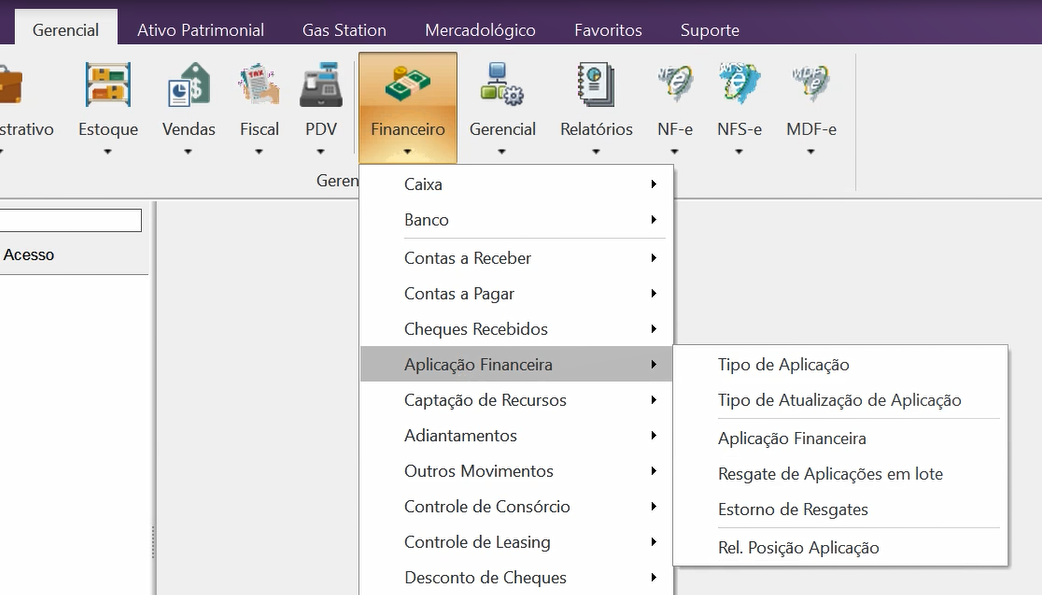
Task: Click the Relatórios notebook icon
Action: 596,85
